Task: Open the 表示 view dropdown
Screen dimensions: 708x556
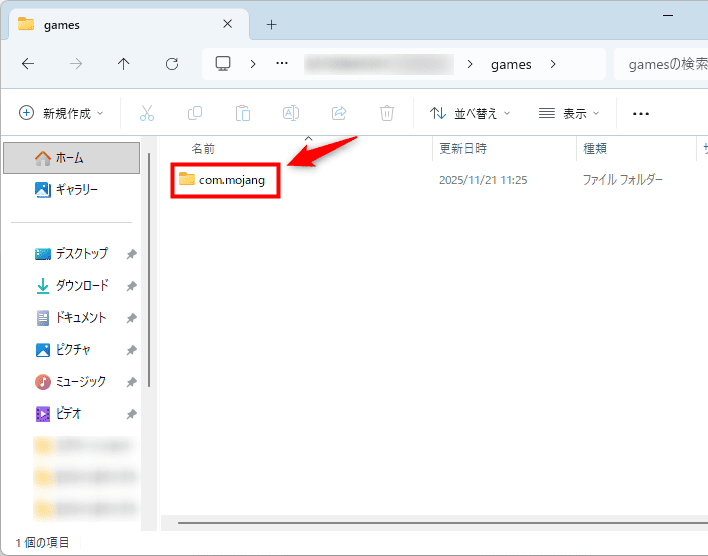Action: tap(569, 113)
